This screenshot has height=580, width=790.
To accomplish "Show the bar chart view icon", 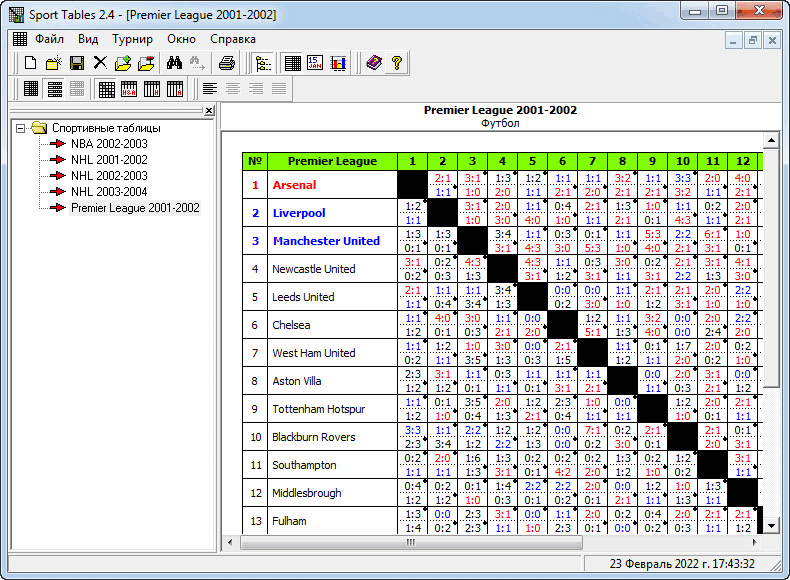I will tap(339, 63).
